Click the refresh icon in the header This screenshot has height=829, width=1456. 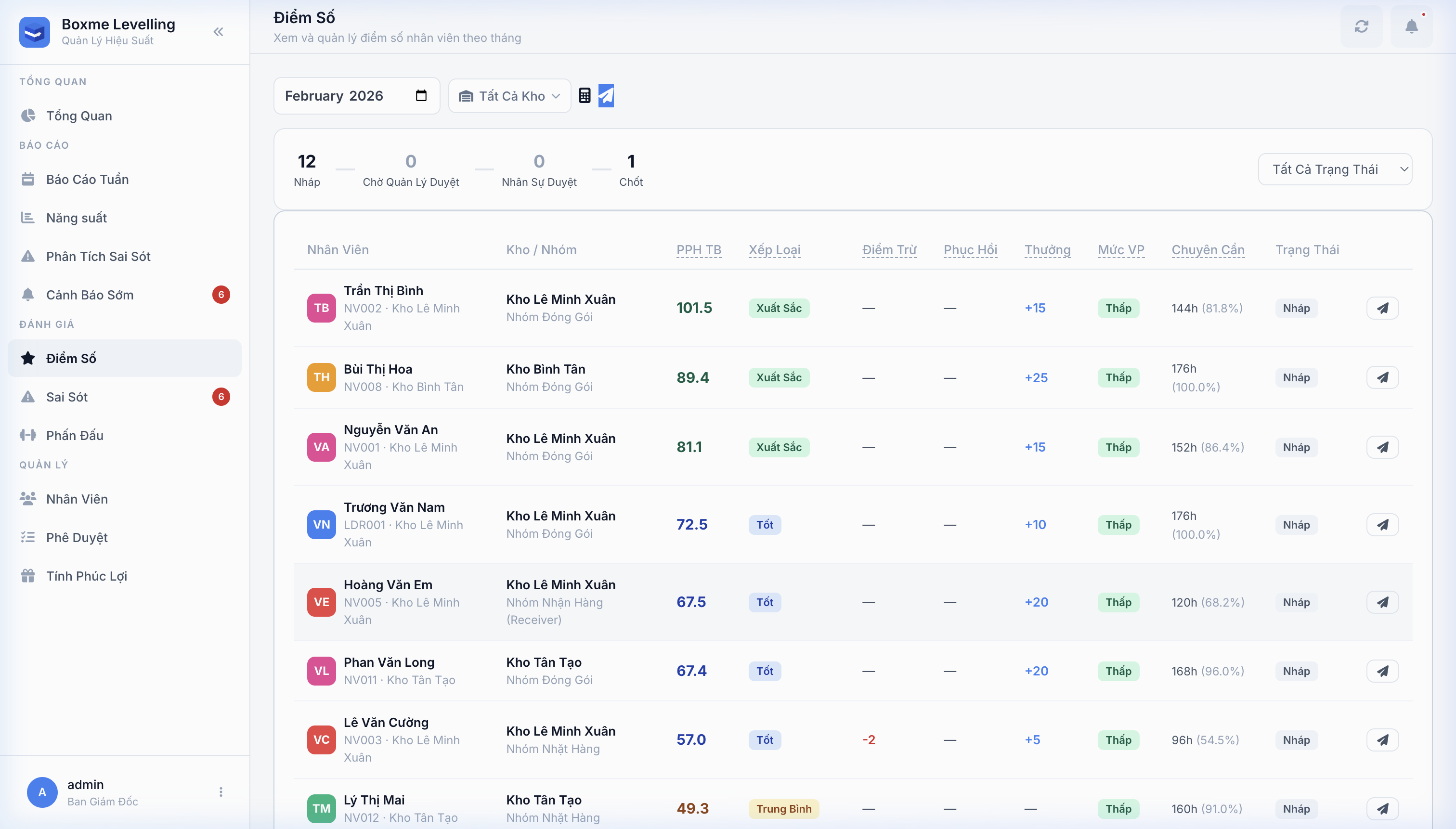[1361, 27]
